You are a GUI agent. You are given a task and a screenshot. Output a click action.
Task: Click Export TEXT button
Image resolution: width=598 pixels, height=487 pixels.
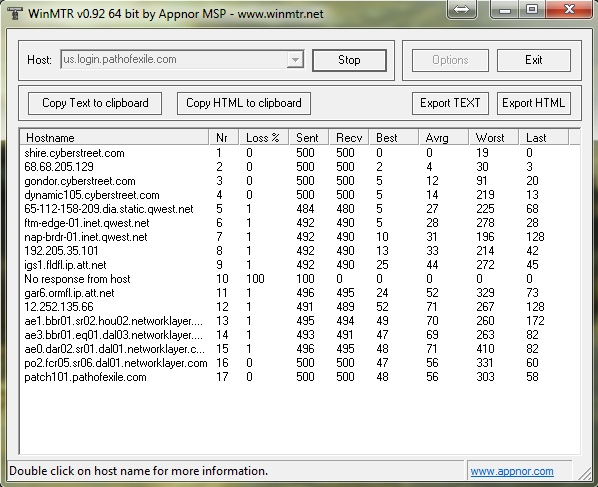pyautogui.click(x=450, y=103)
